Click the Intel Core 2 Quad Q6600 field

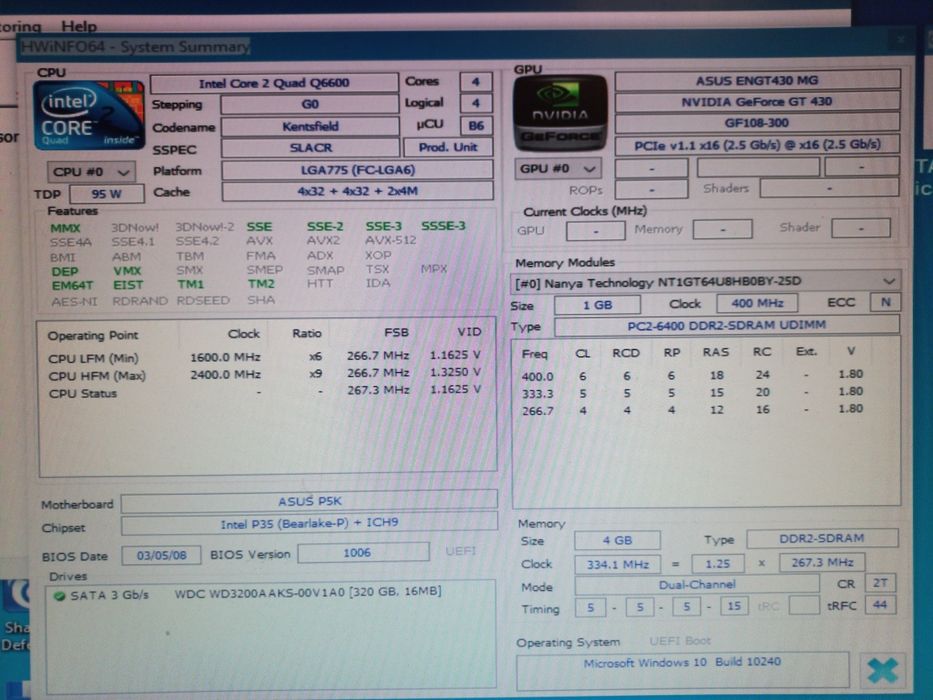[x=274, y=83]
